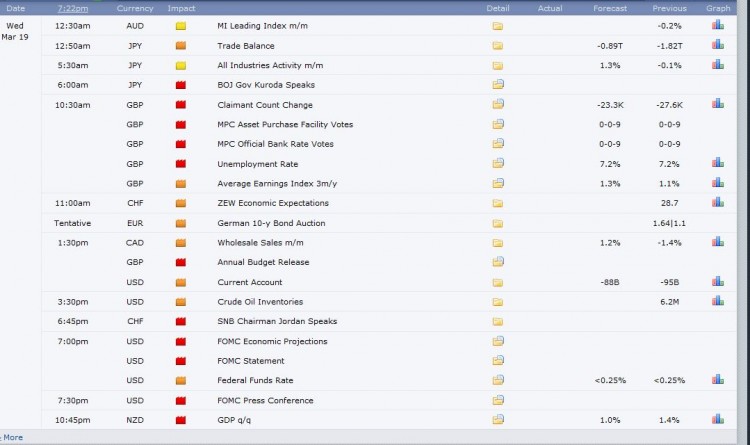Click the Currency column header
750x445 pixels.
[x=135, y=8]
